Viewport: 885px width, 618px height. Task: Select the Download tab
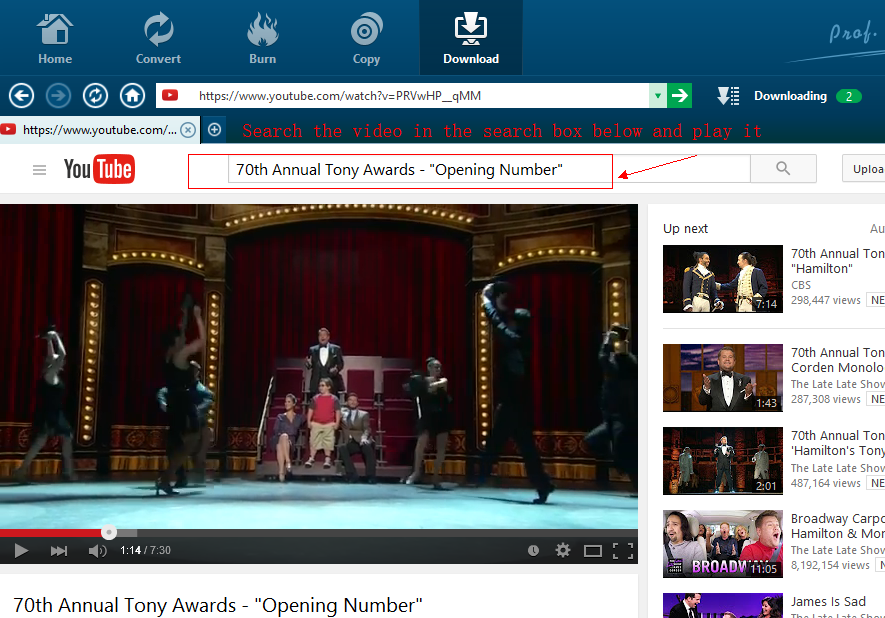point(471,38)
